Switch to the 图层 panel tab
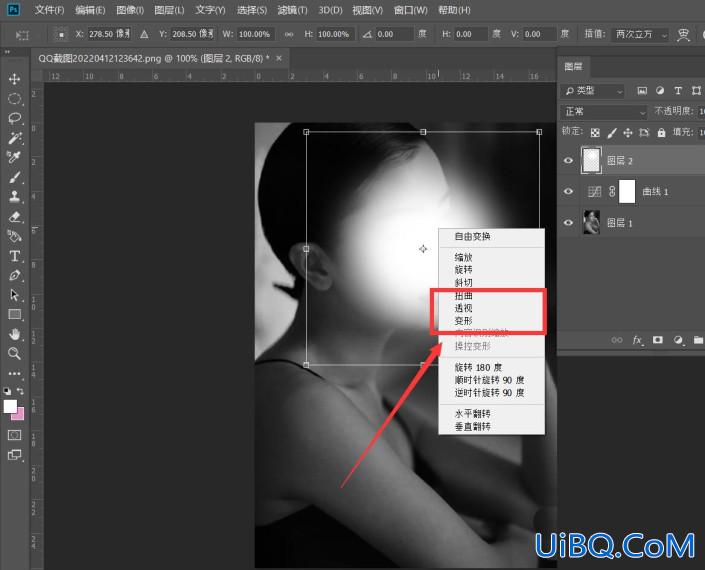This screenshot has height=570, width=705. 573,67
